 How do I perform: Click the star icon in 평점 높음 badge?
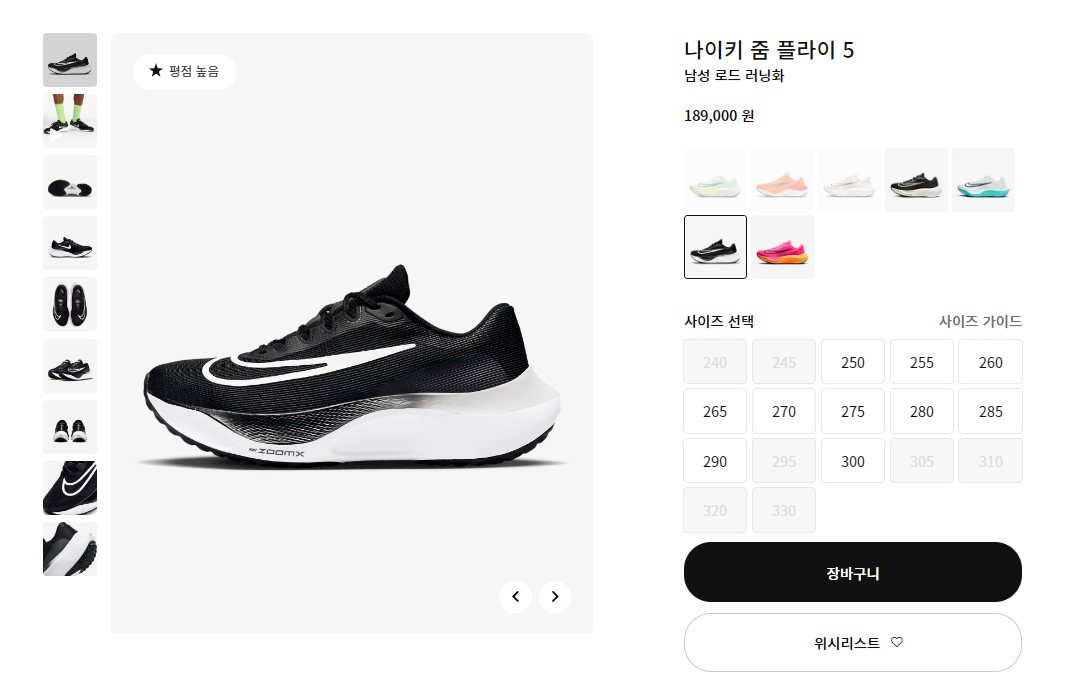[156, 70]
